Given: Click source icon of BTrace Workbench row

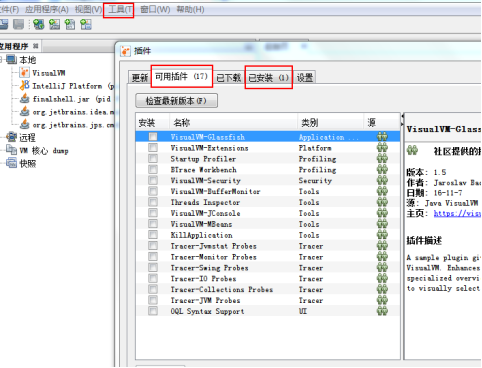Looking at the screenshot, I should pyautogui.click(x=382, y=170).
